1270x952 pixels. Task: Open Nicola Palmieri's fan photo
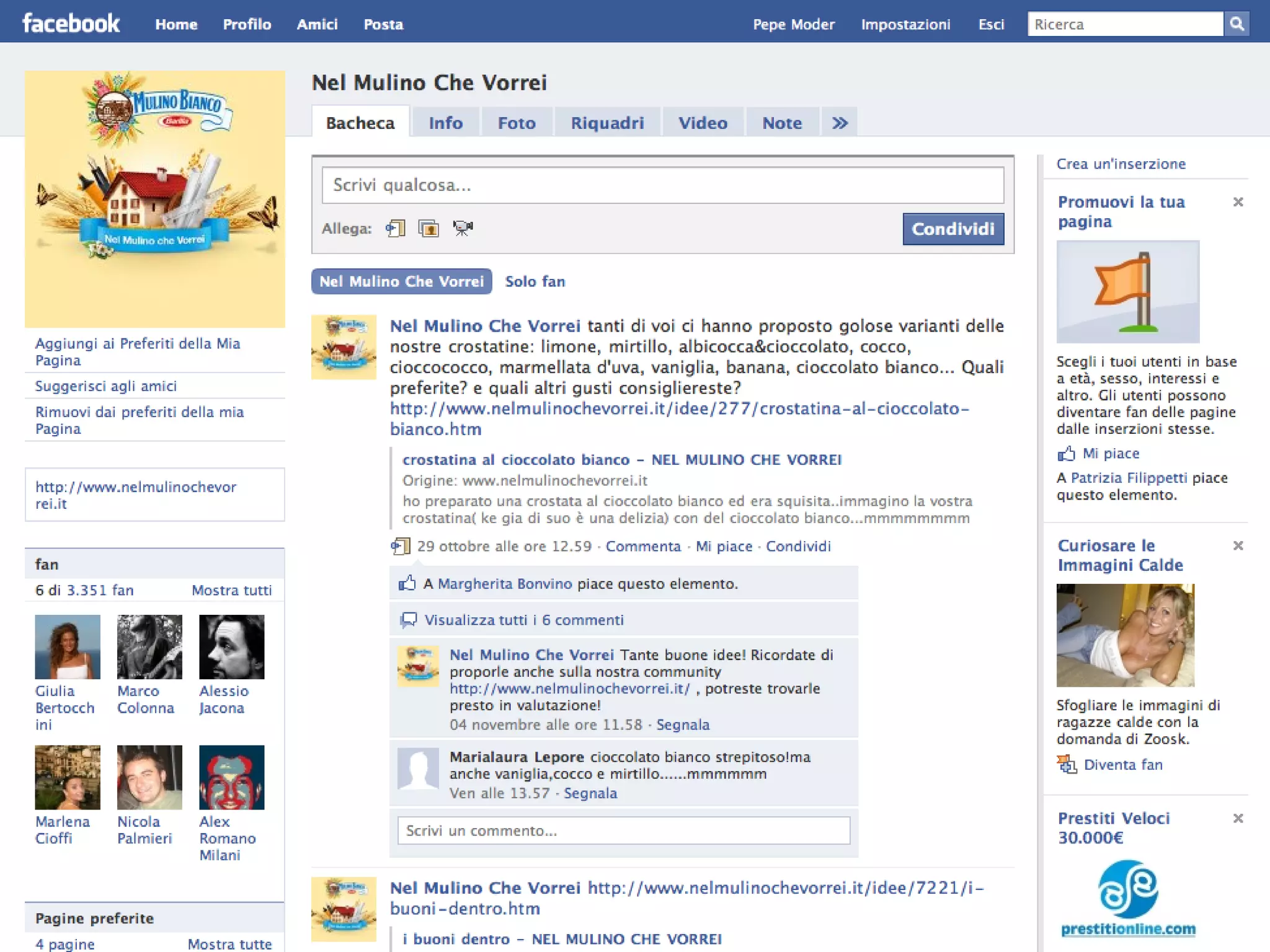click(149, 777)
